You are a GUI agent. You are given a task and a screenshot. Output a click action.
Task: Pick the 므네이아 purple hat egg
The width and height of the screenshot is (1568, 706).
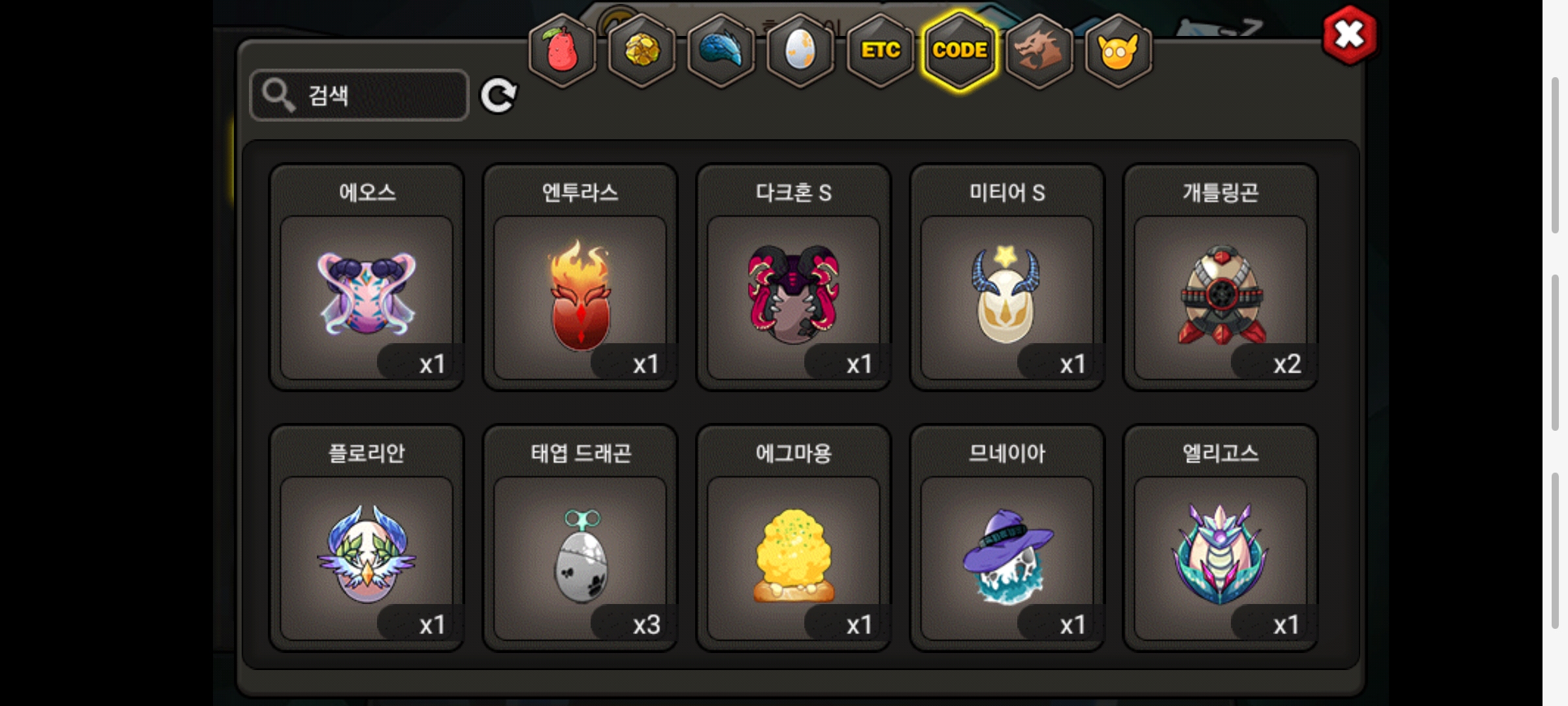(1007, 538)
